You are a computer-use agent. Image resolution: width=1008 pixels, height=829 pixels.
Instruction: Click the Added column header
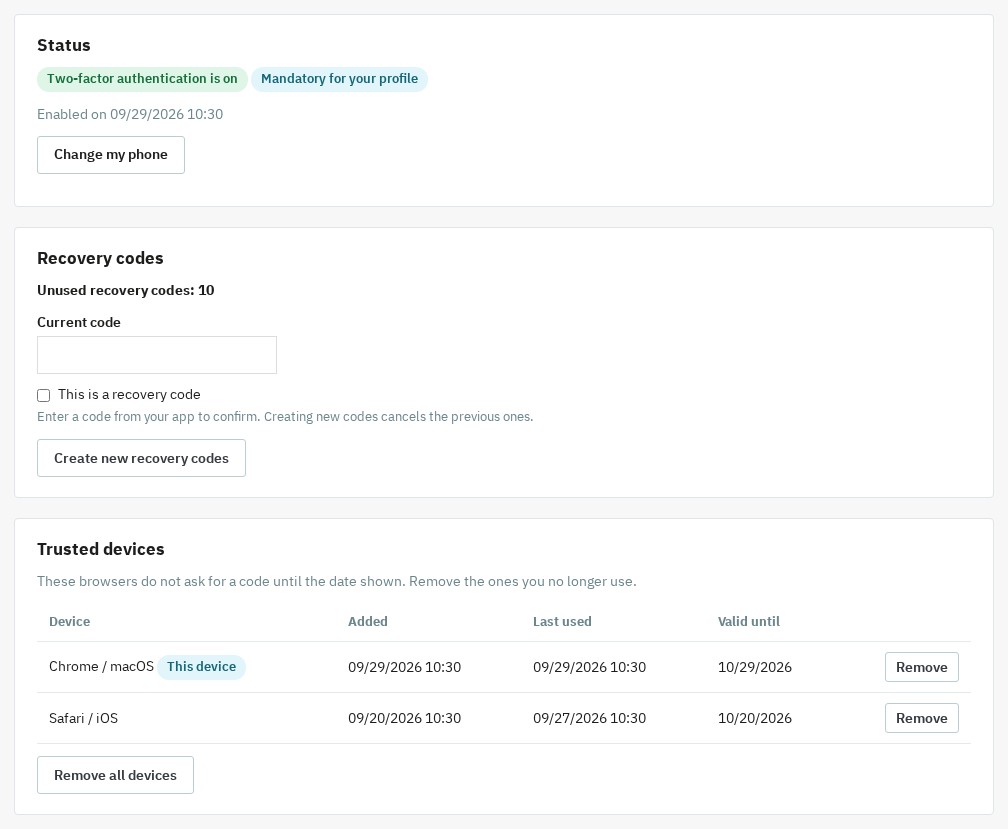click(x=368, y=621)
